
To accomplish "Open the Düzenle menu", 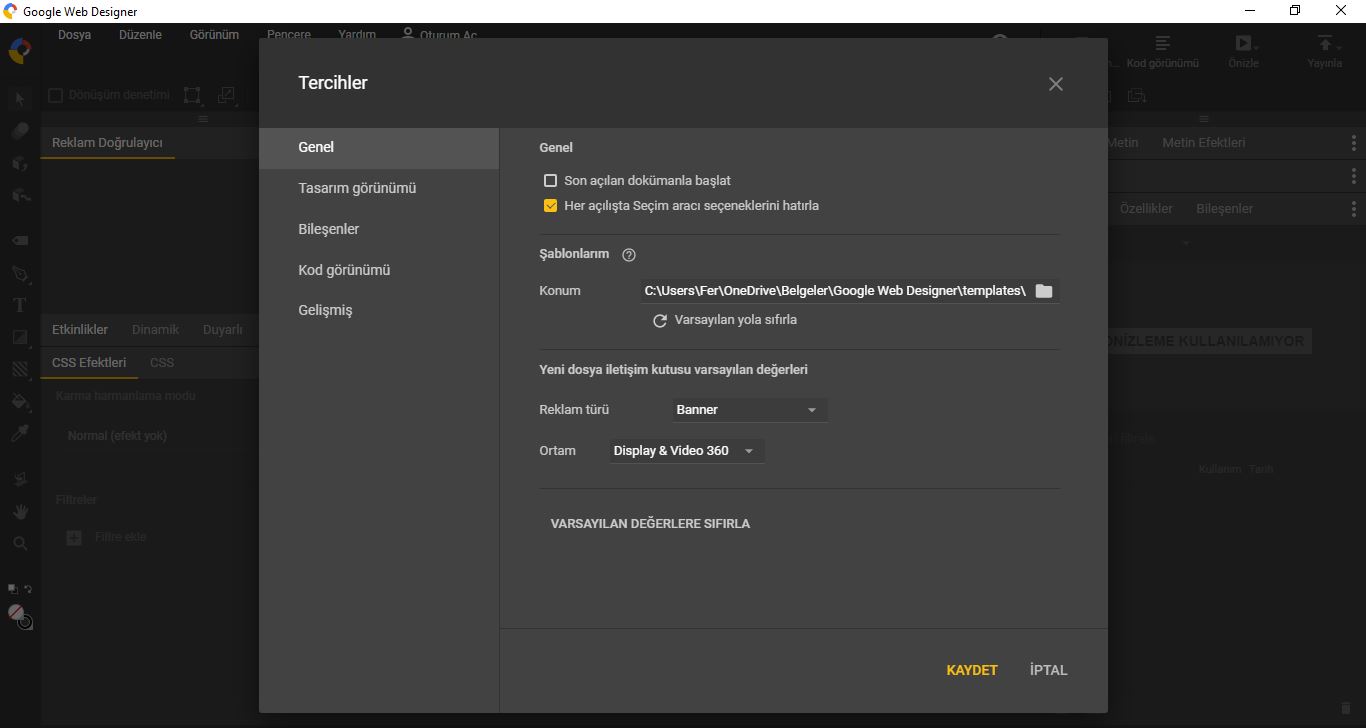I will 140,35.
